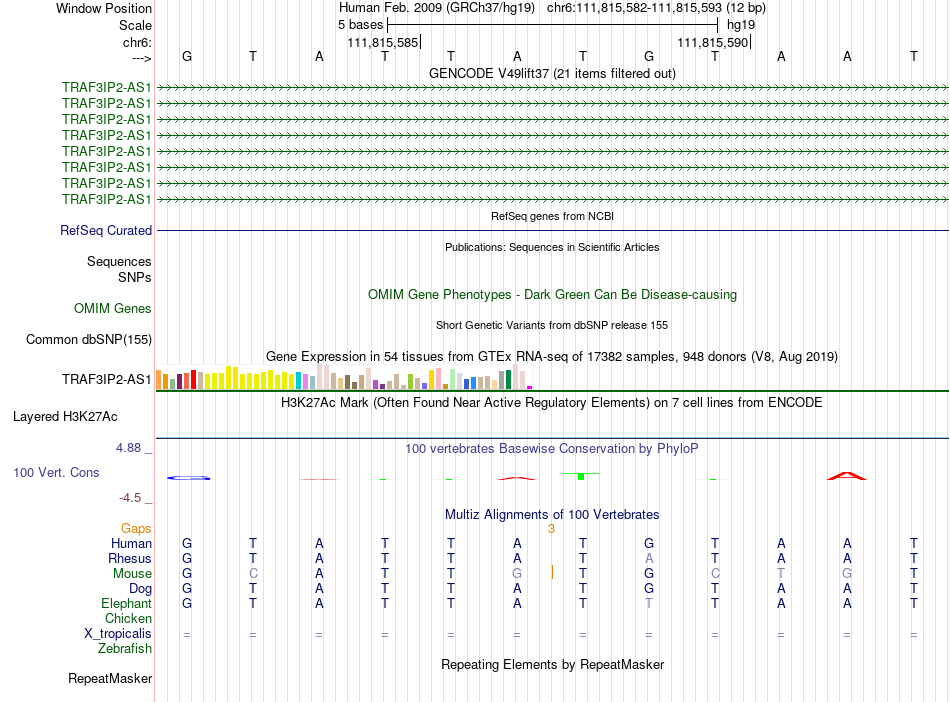Open the GENCODE V49lift37 track title

tap(552, 73)
